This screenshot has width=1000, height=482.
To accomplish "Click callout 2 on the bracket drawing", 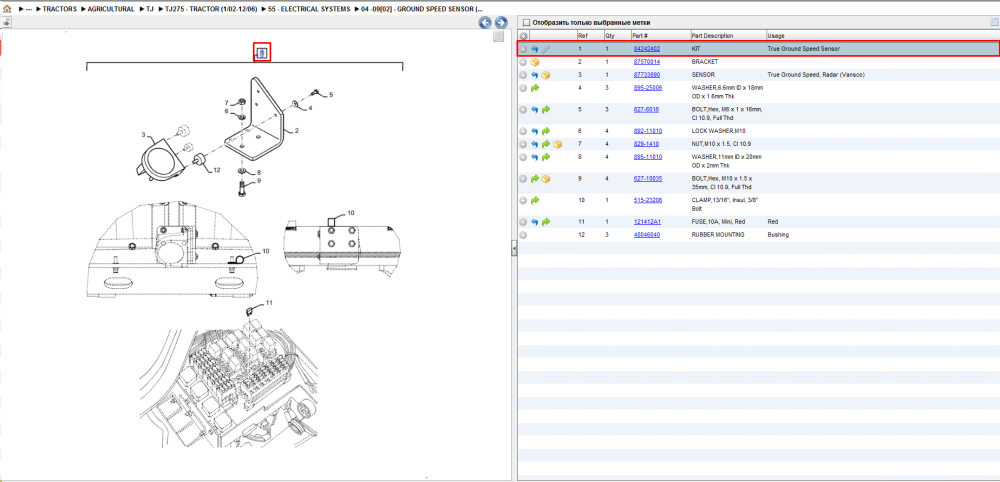I will 297,130.
